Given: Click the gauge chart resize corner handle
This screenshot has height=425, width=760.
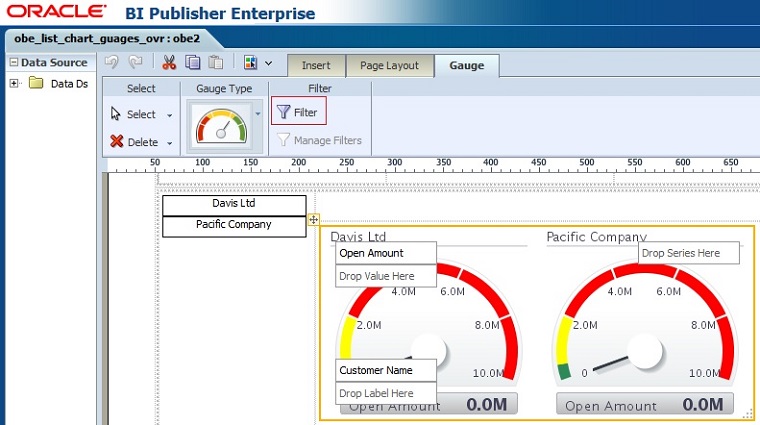Looking at the screenshot, I should 749,413.
